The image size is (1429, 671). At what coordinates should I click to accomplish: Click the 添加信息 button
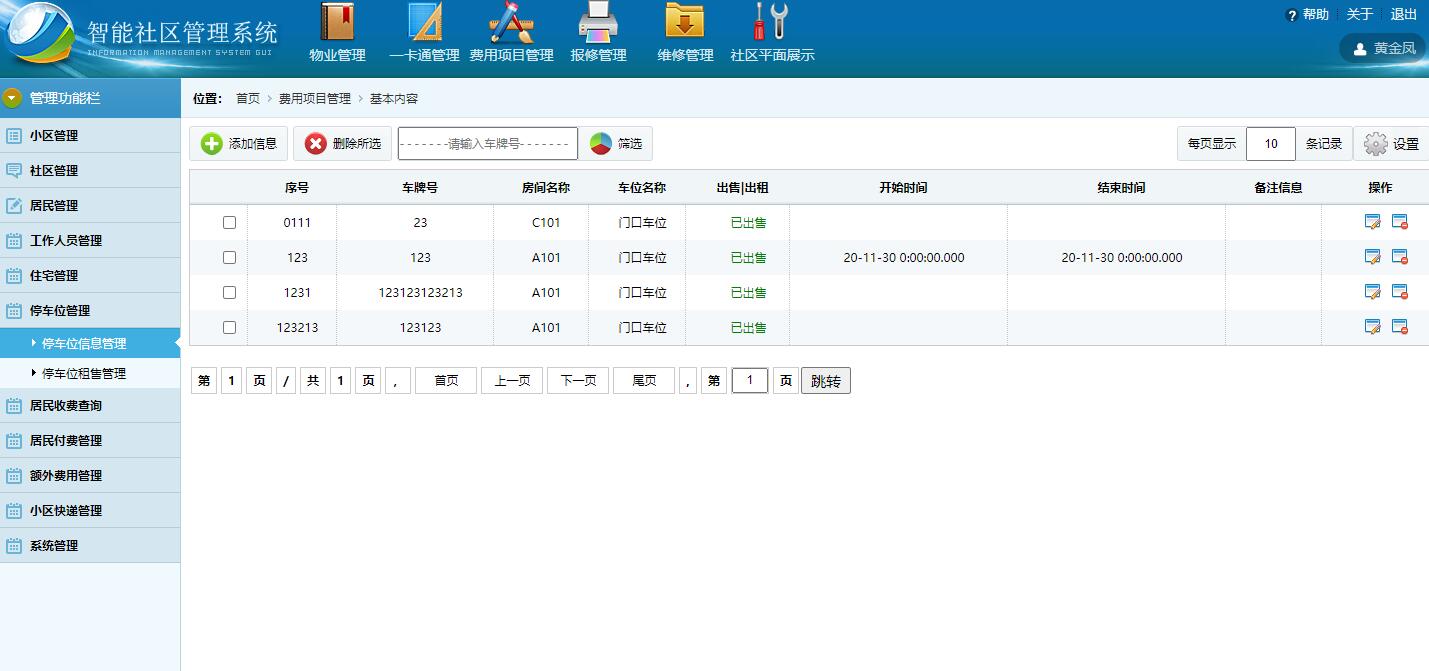click(x=239, y=144)
